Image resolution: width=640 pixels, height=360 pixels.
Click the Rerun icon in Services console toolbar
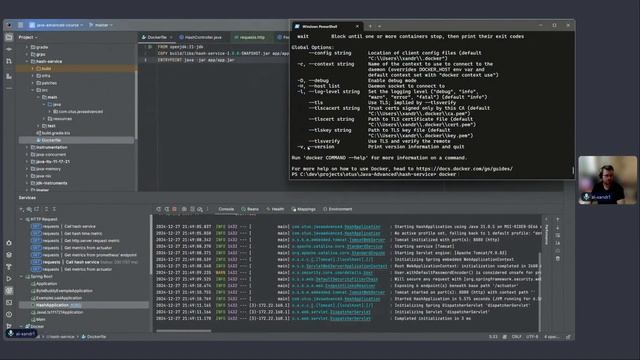pos(158,209)
